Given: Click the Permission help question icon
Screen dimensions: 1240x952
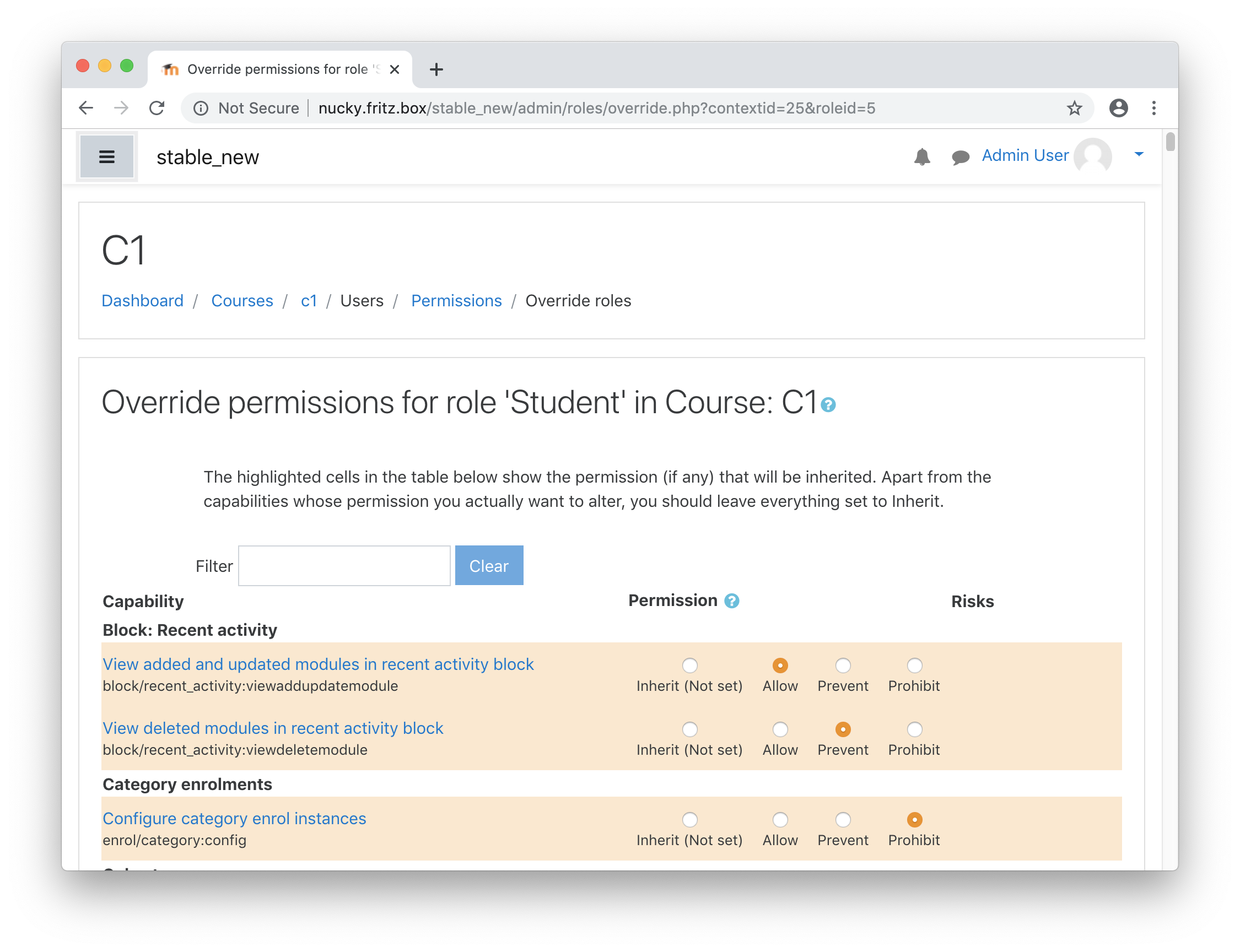Looking at the screenshot, I should point(732,601).
